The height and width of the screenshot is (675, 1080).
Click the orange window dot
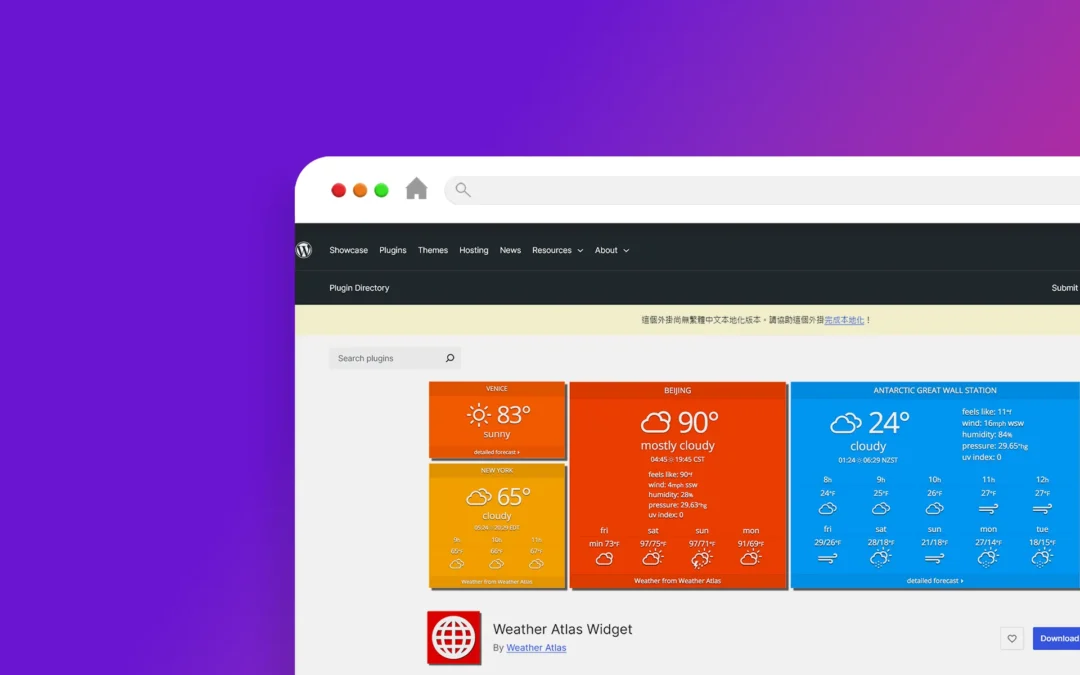coord(360,190)
